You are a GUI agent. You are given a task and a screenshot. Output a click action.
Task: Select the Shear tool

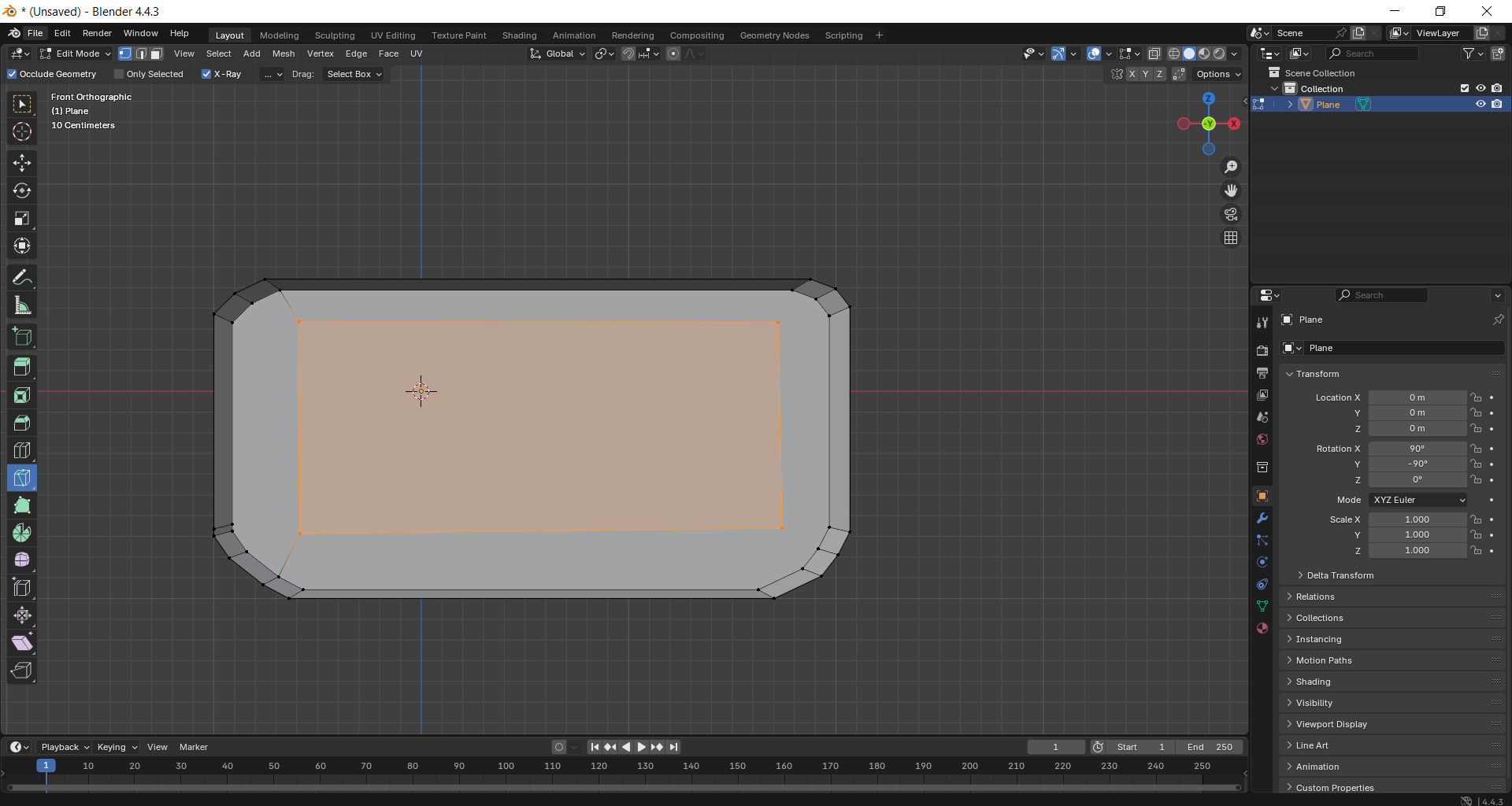[x=22, y=643]
